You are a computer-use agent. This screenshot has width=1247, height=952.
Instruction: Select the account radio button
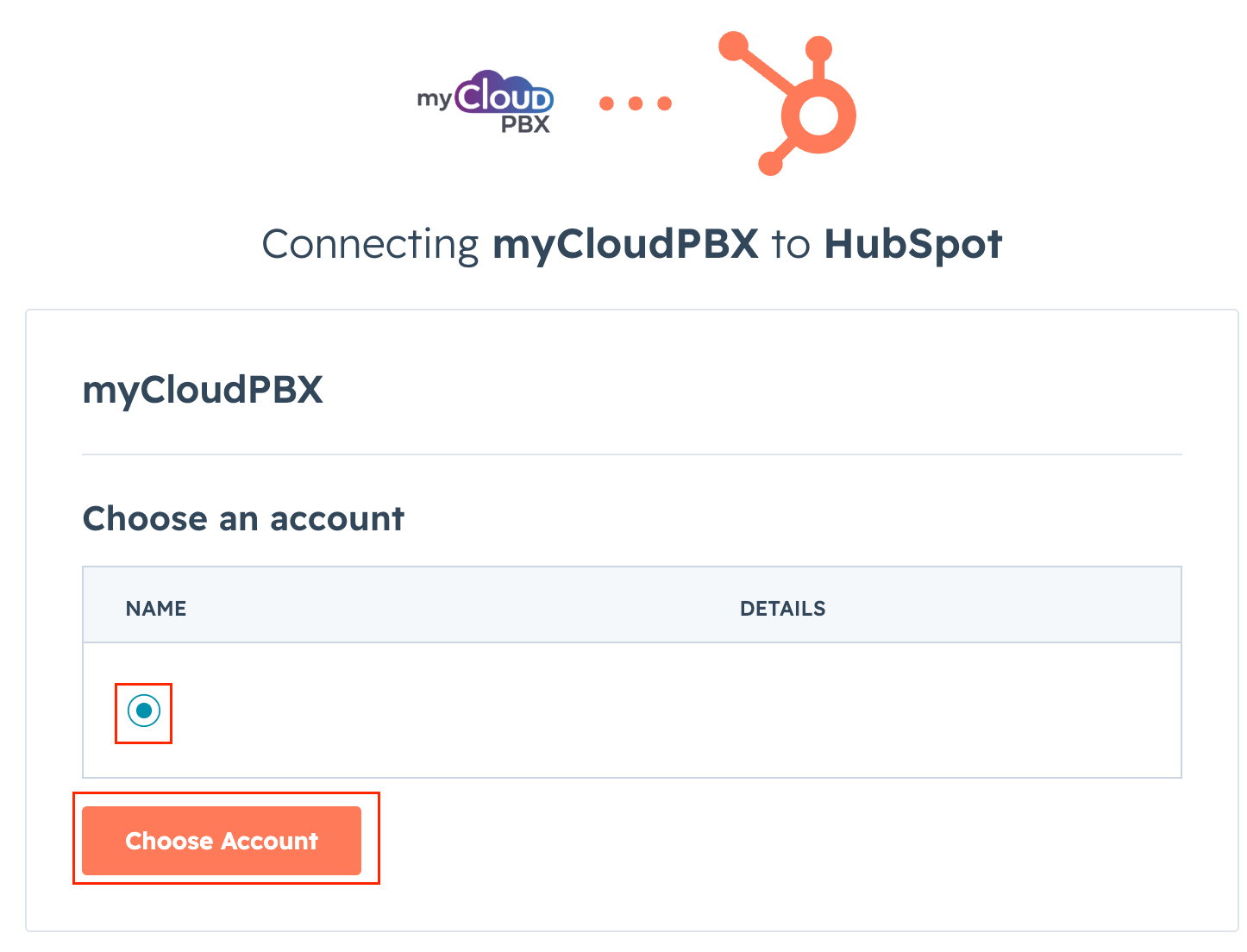pos(144,711)
